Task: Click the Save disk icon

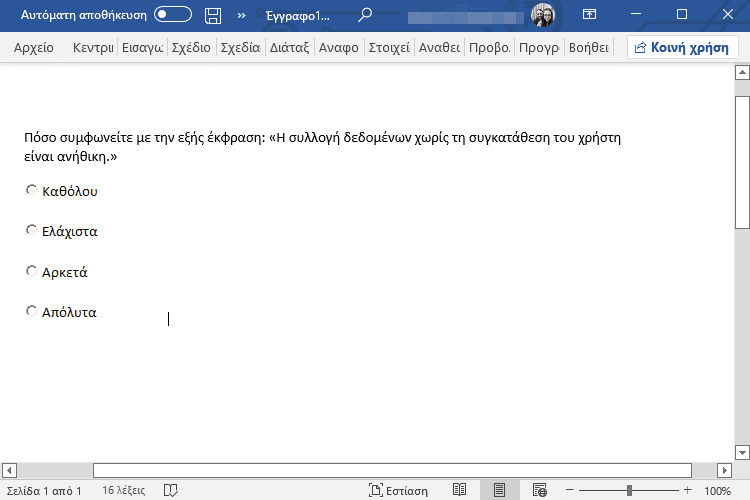Action: pos(213,15)
